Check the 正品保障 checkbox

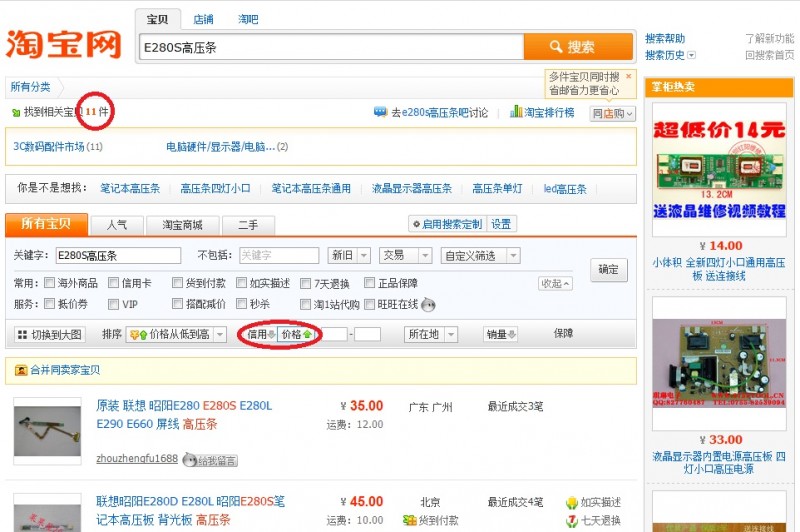click(x=369, y=283)
